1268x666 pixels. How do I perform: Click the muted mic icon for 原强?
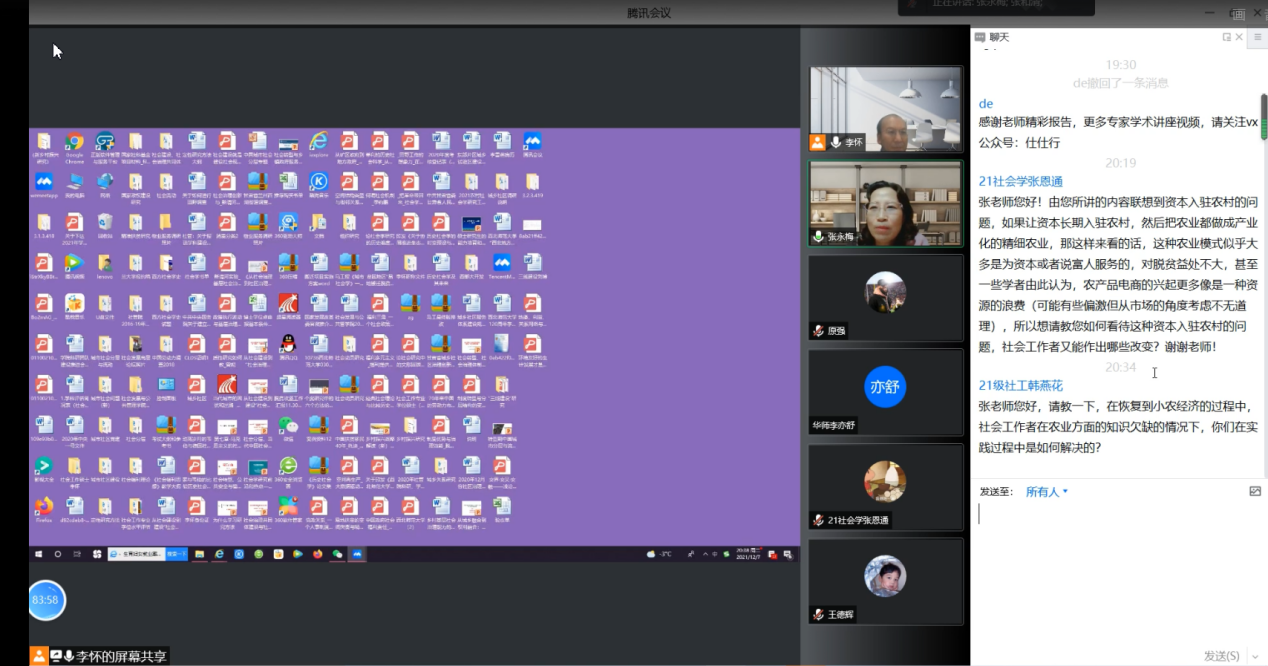[818, 331]
